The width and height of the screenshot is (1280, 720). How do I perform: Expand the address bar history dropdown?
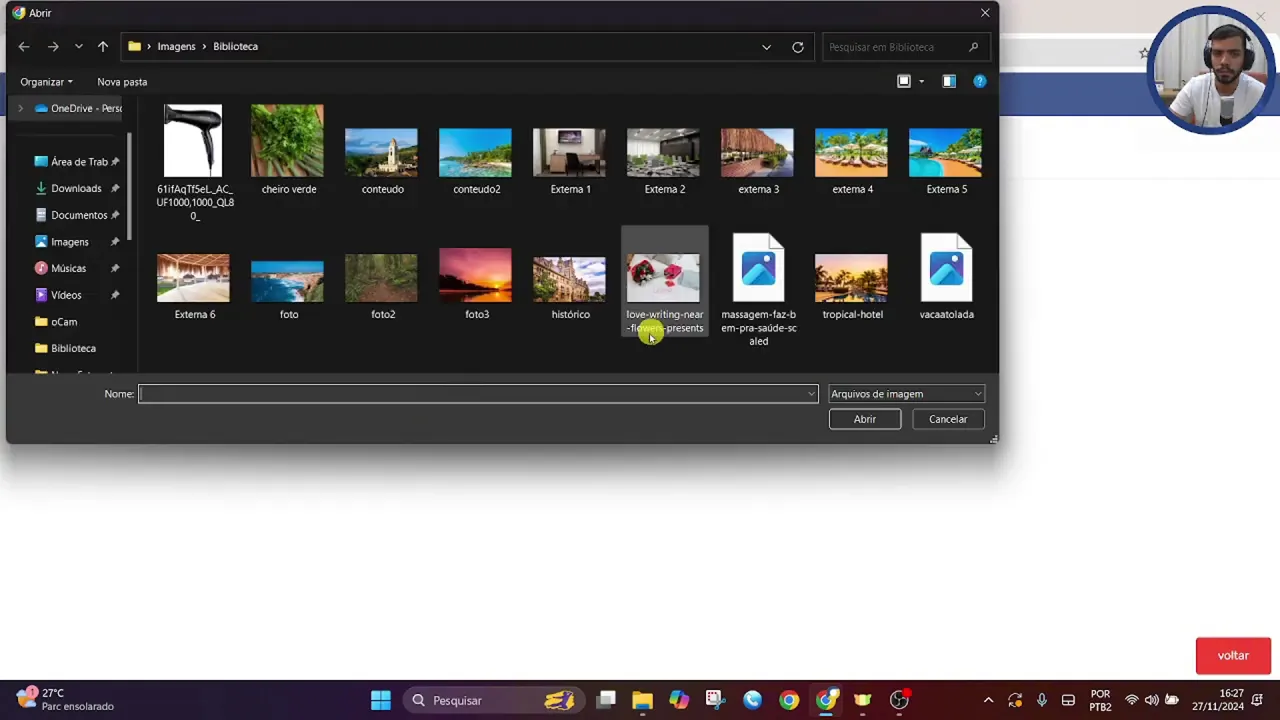[766, 47]
